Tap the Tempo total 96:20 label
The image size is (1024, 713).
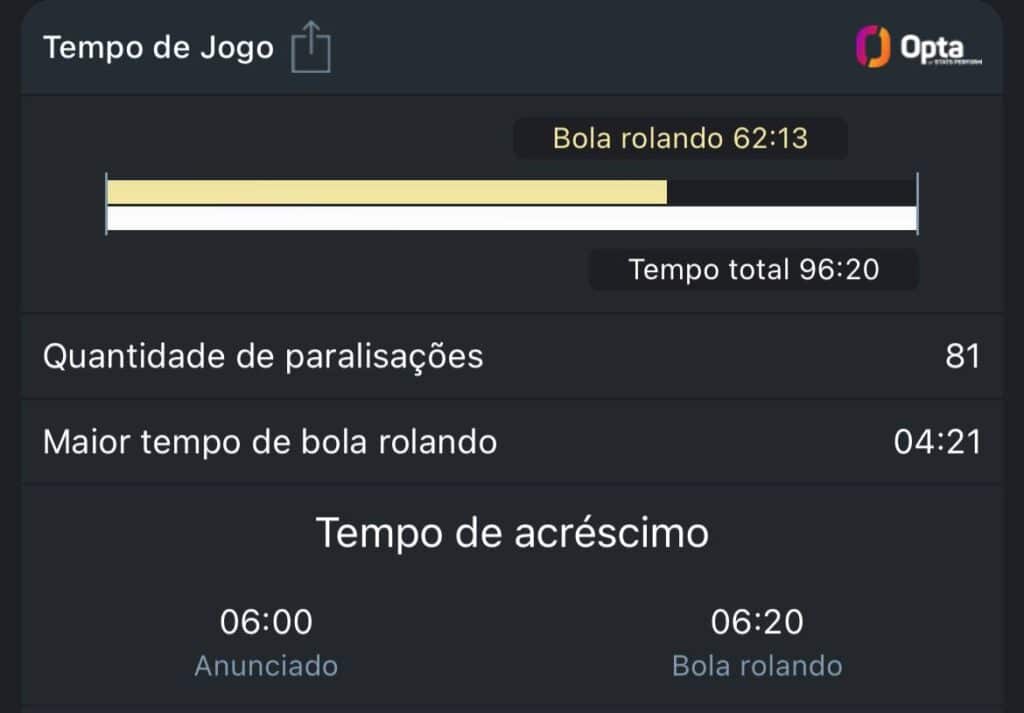753,269
